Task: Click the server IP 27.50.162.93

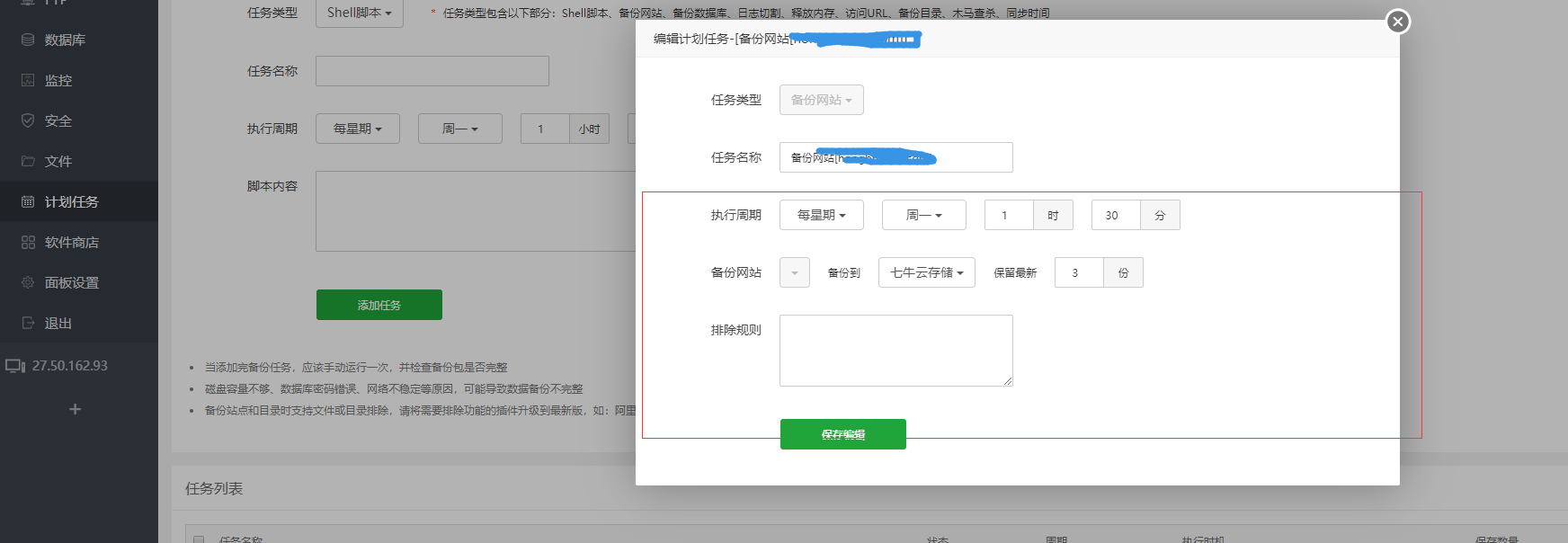Action: click(70, 366)
